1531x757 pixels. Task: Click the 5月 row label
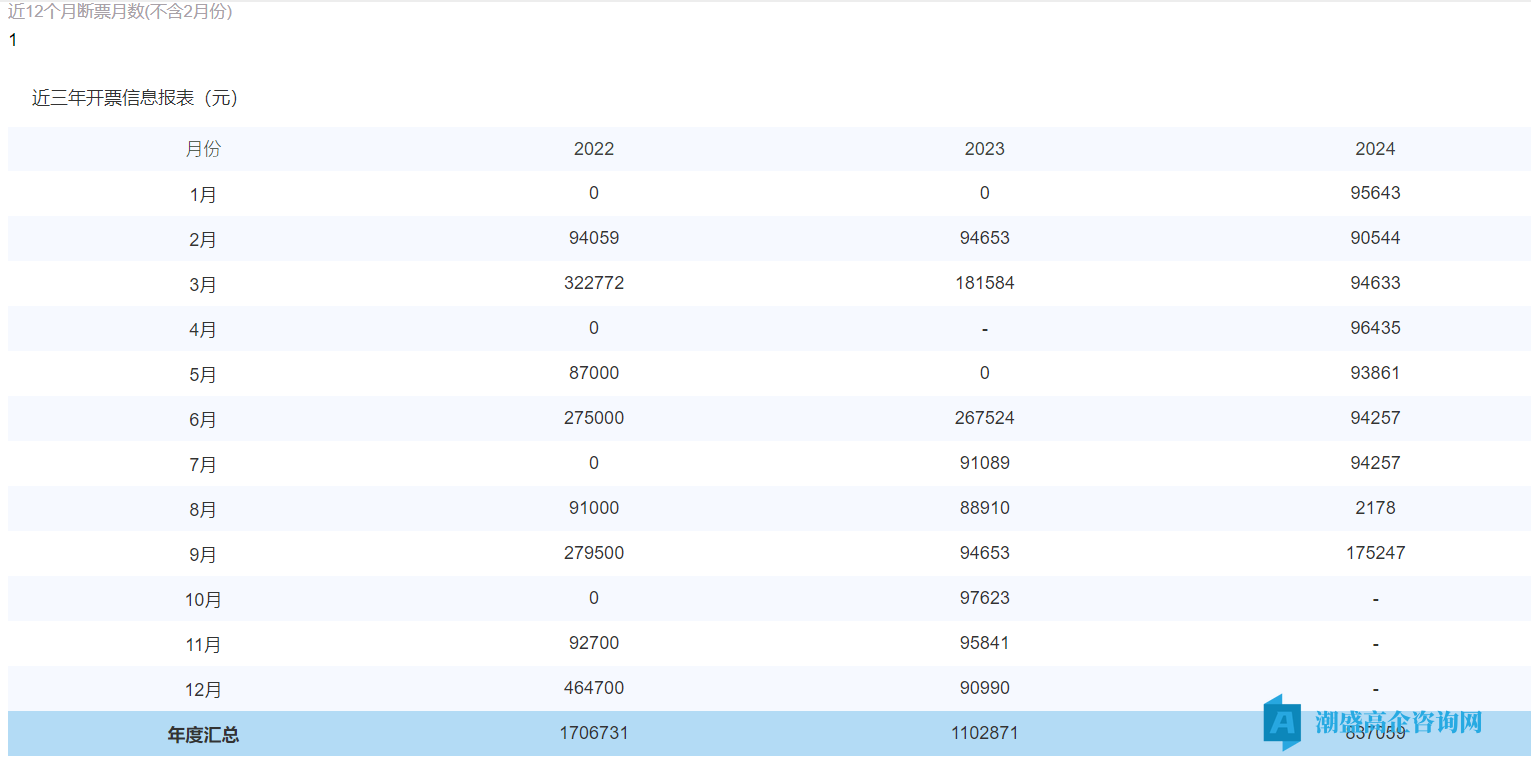tap(203, 374)
